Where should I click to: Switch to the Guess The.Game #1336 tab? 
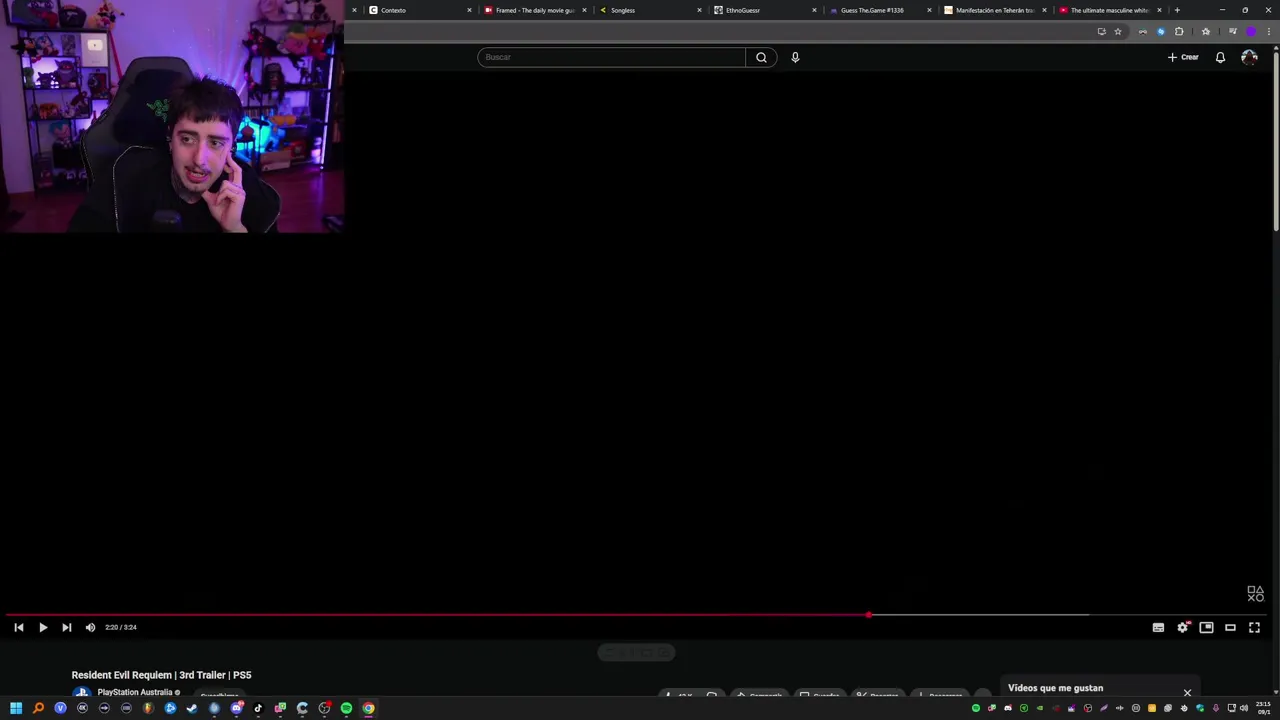click(x=880, y=10)
